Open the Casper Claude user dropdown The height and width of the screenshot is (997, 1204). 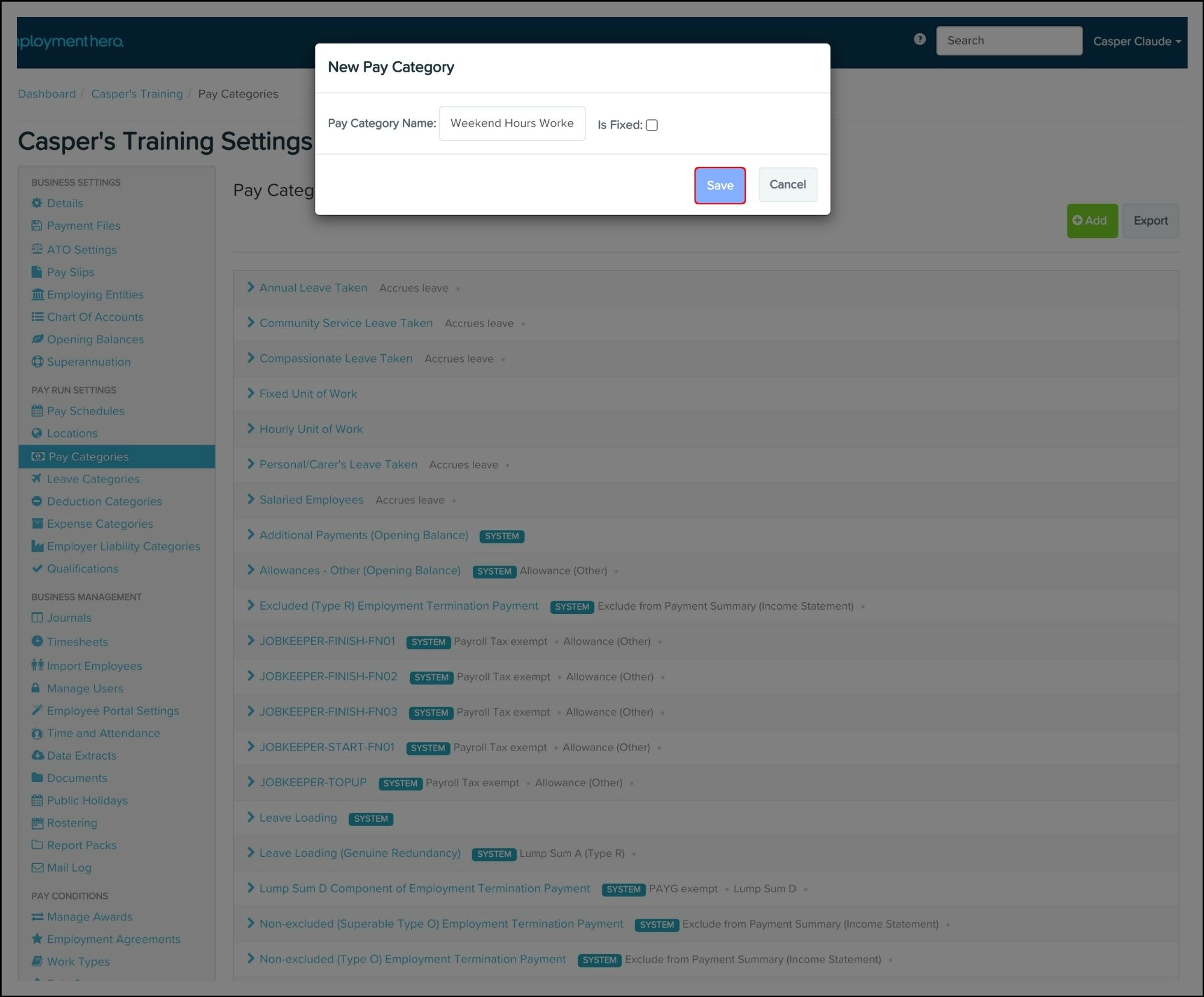point(1137,41)
